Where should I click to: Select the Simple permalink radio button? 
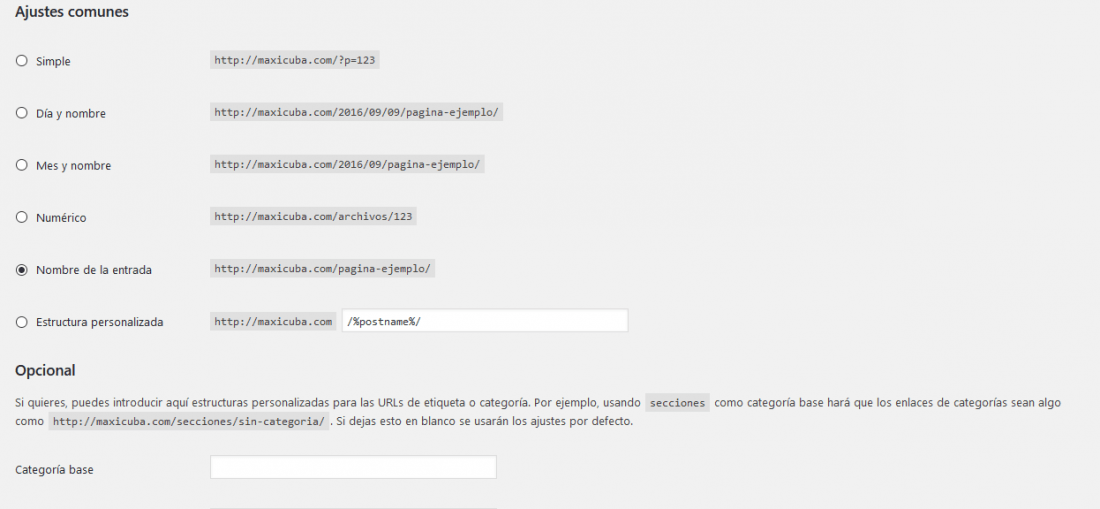click(21, 61)
